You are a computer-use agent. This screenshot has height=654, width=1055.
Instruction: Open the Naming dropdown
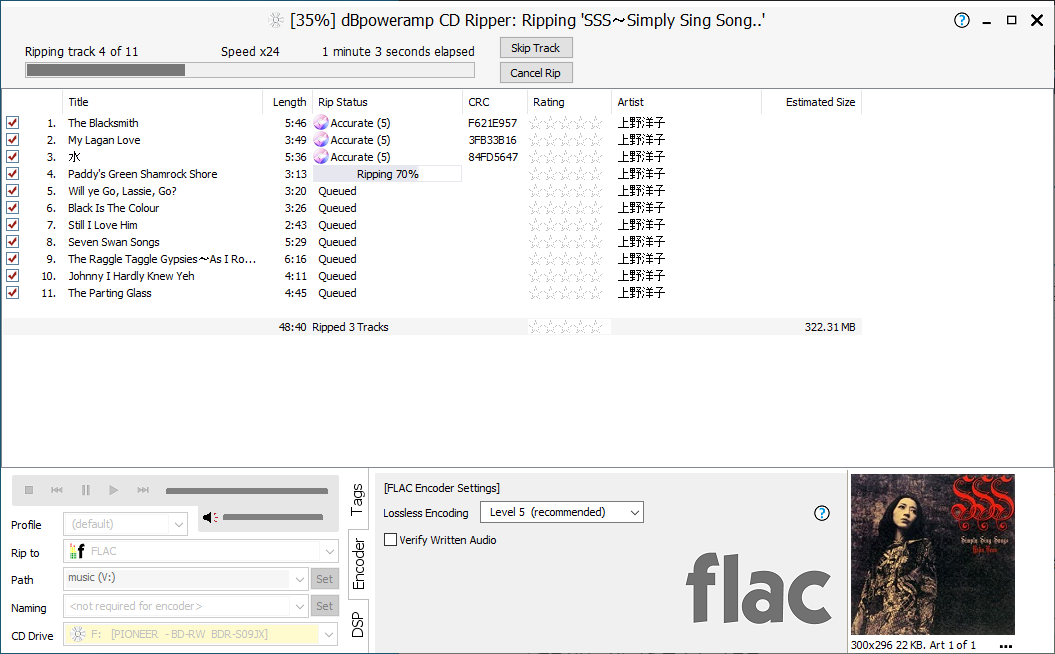(x=299, y=606)
